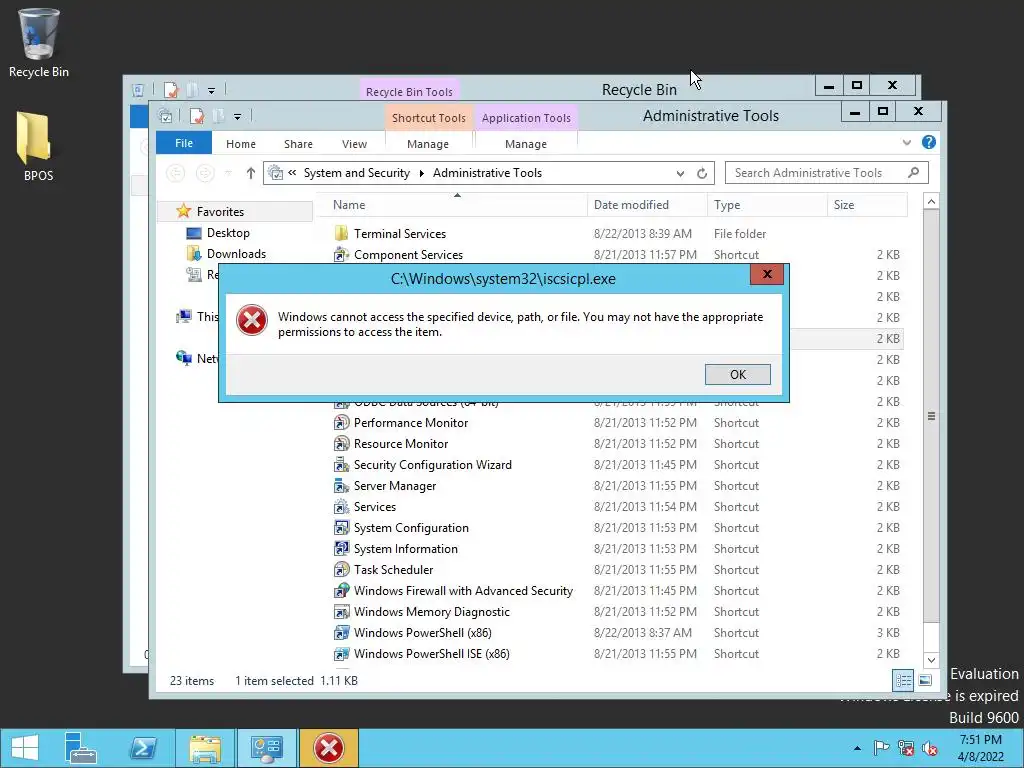Launch Server Manager from the taskbar
The height and width of the screenshot is (768, 1024).
81,748
